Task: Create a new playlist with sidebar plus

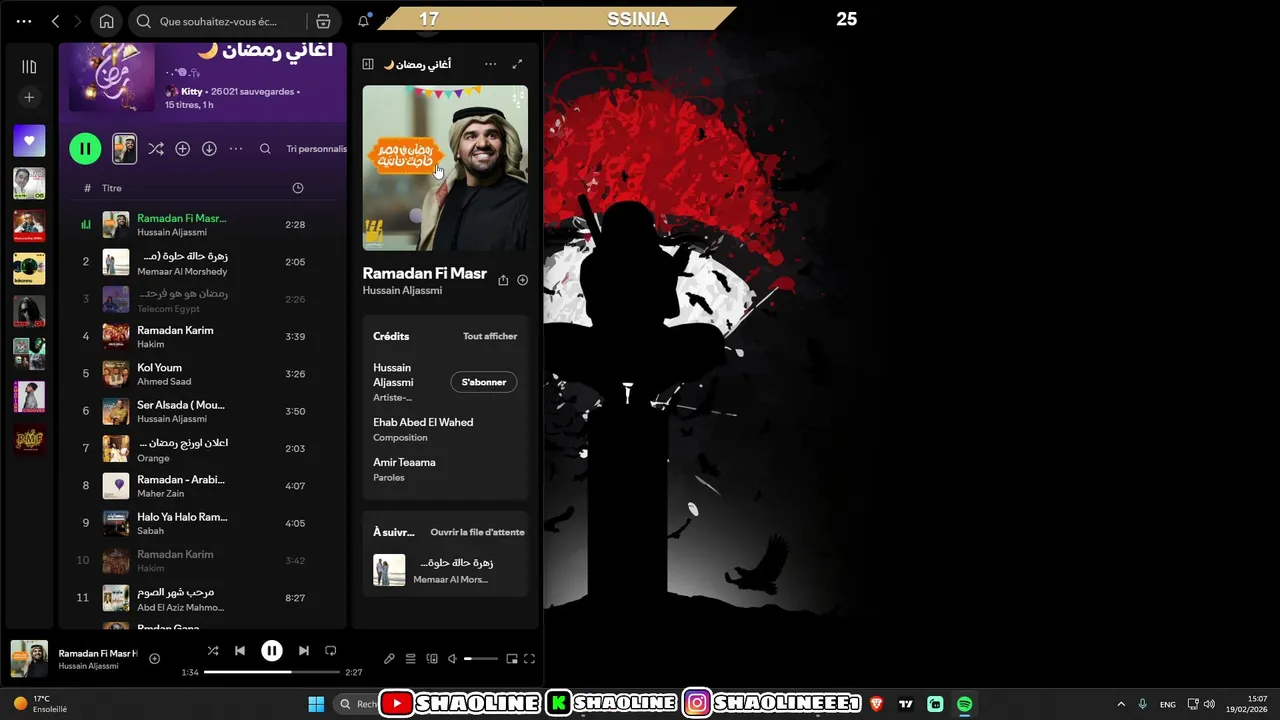Action: 29,97
